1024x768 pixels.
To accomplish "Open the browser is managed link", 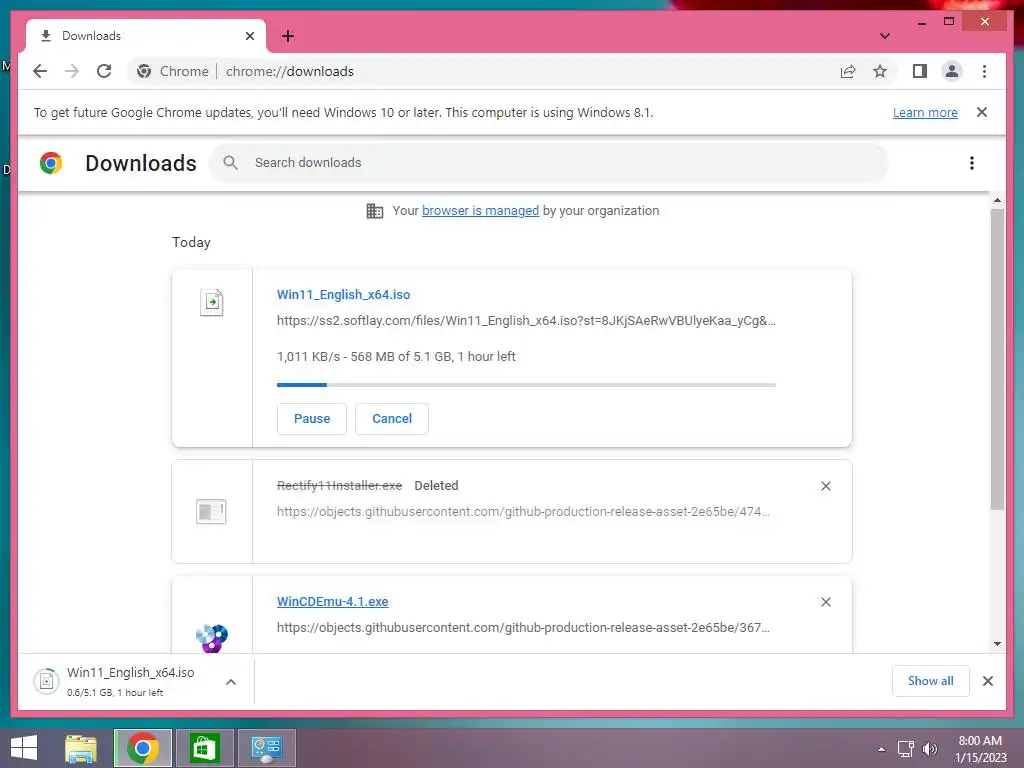I will tap(480, 211).
